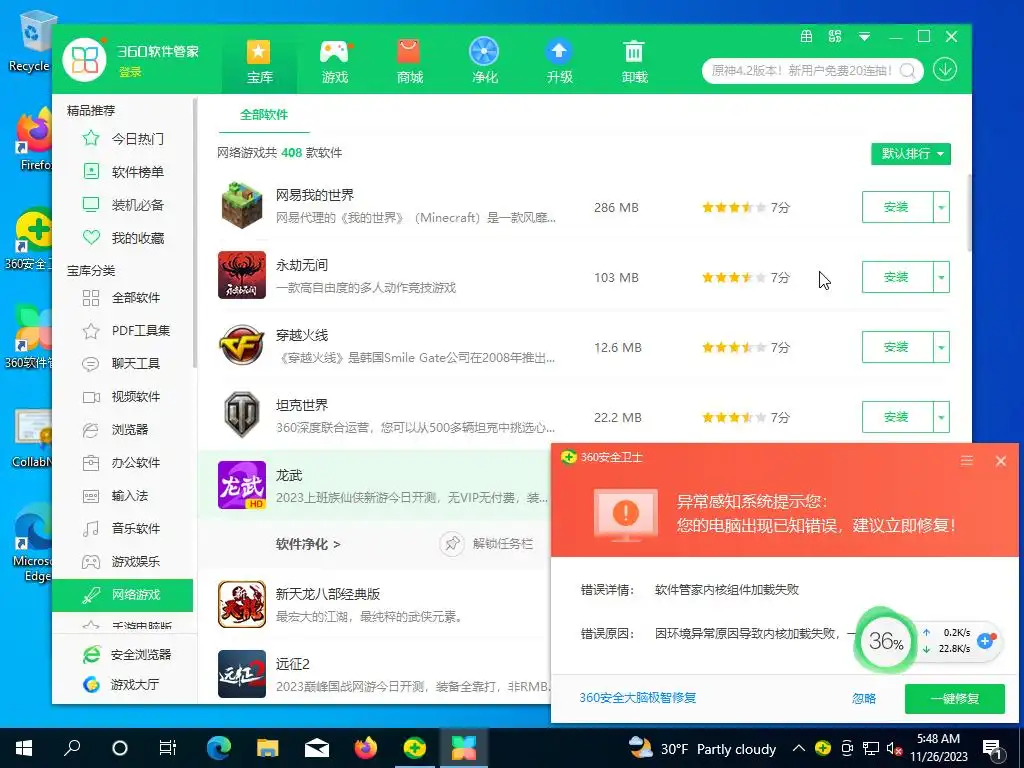The width and height of the screenshot is (1024, 768).
Task: Expand install options for 永劫无间
Action: tap(941, 277)
